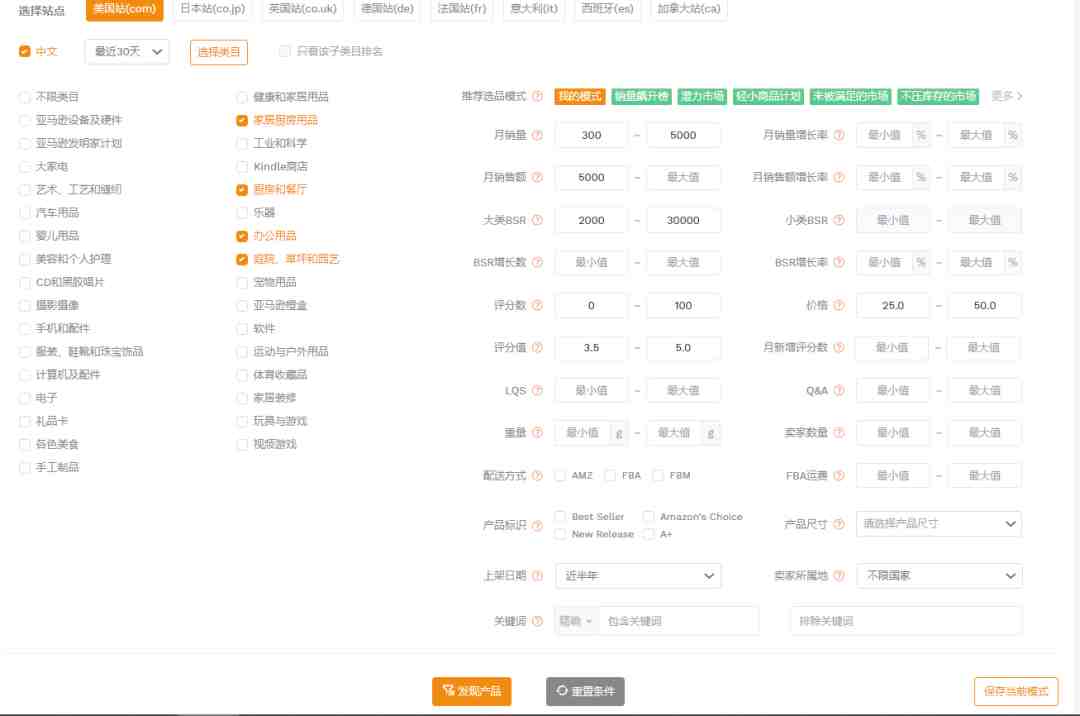The image size is (1080, 716).
Task: Check the 不限类目 option
Action: click(x=25, y=97)
